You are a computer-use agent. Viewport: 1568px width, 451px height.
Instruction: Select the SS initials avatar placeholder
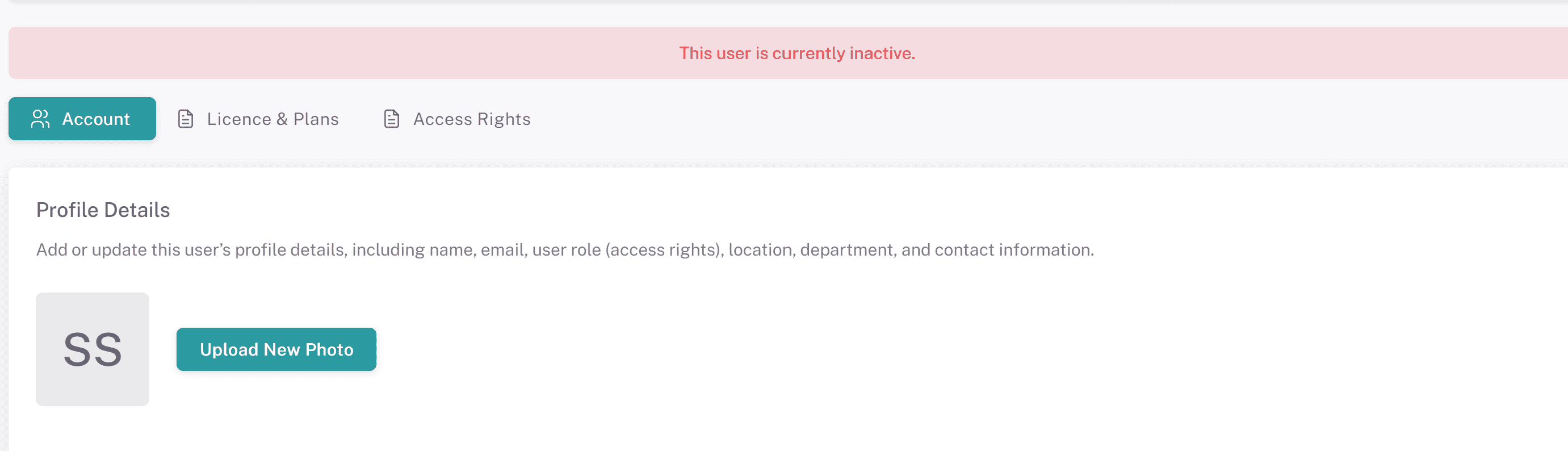pos(93,349)
